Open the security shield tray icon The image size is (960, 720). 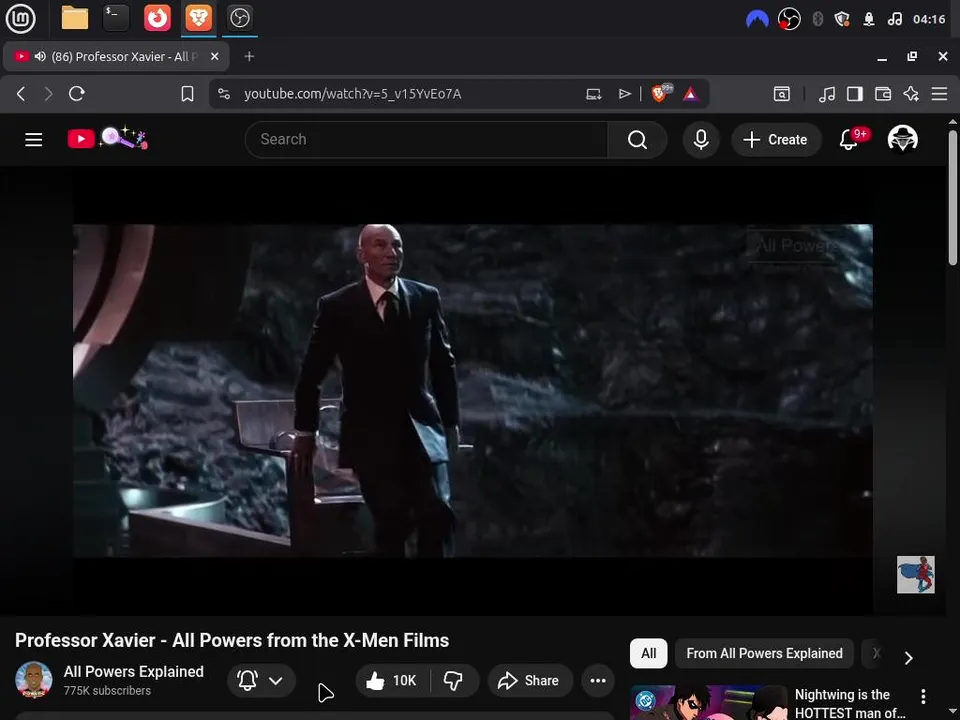point(842,19)
